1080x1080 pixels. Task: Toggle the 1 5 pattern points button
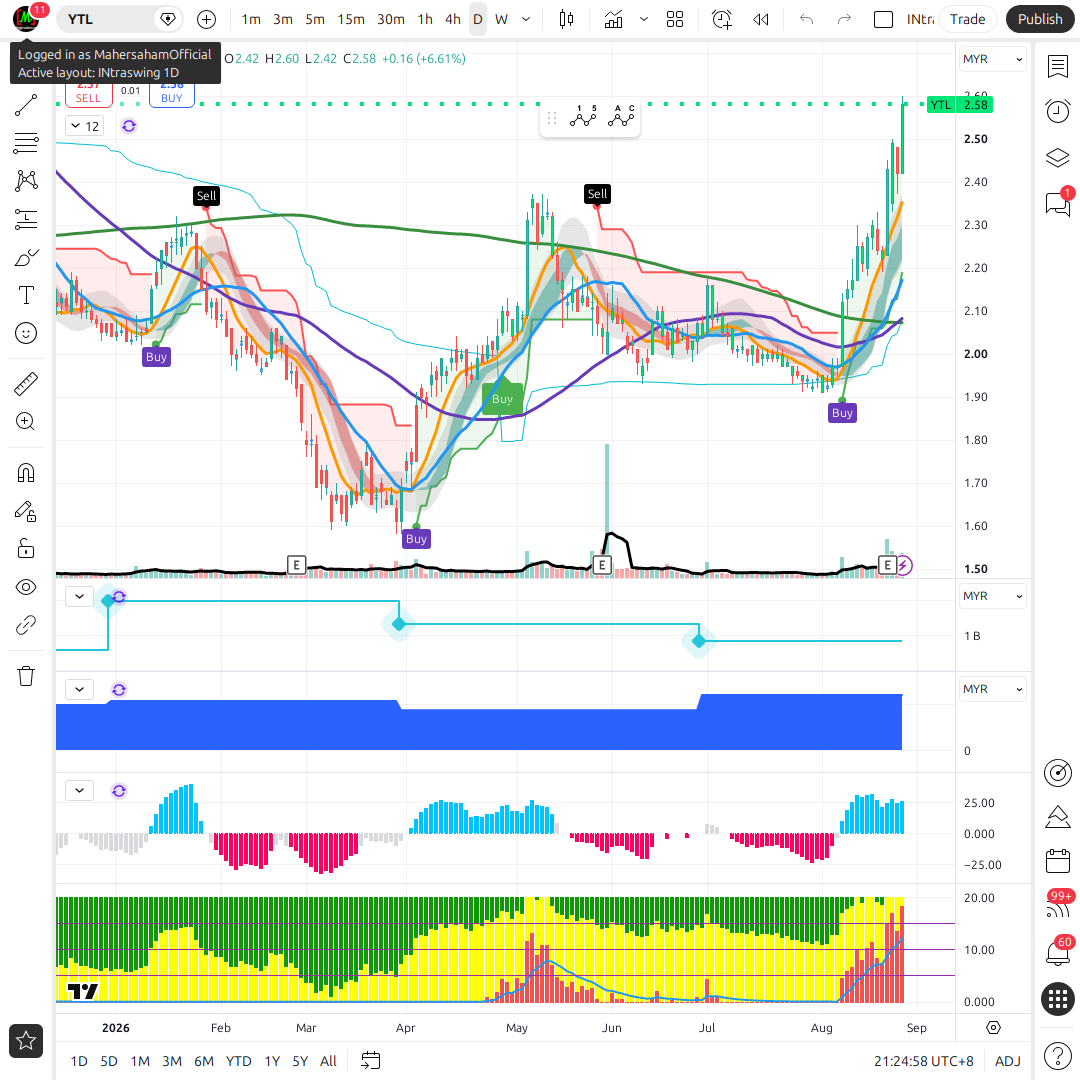click(583, 117)
